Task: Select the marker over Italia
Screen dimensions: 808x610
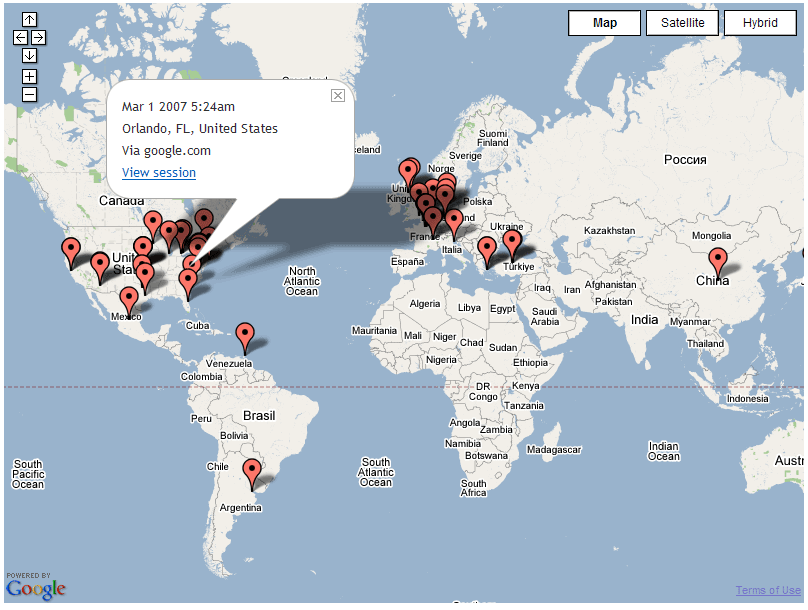Action: tap(454, 220)
